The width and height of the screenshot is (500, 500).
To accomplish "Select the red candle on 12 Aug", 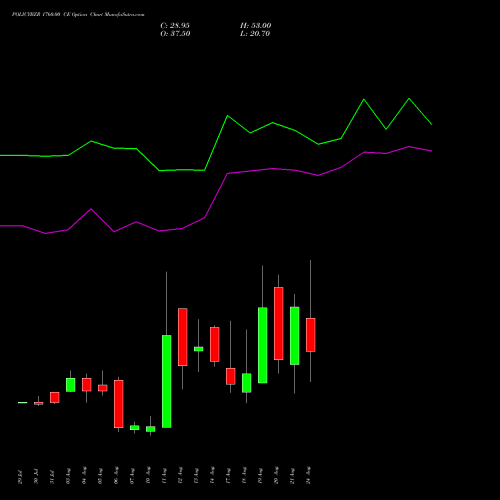I will coord(183,337).
